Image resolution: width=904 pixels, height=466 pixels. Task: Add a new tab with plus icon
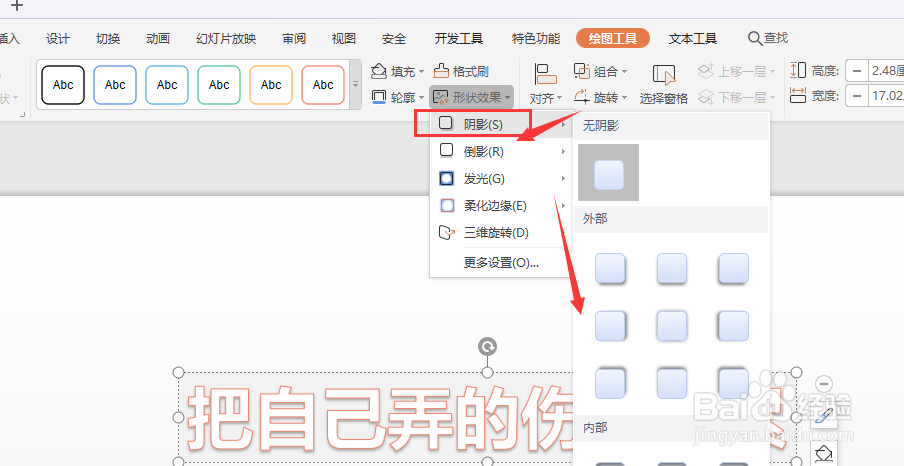(17, 6)
